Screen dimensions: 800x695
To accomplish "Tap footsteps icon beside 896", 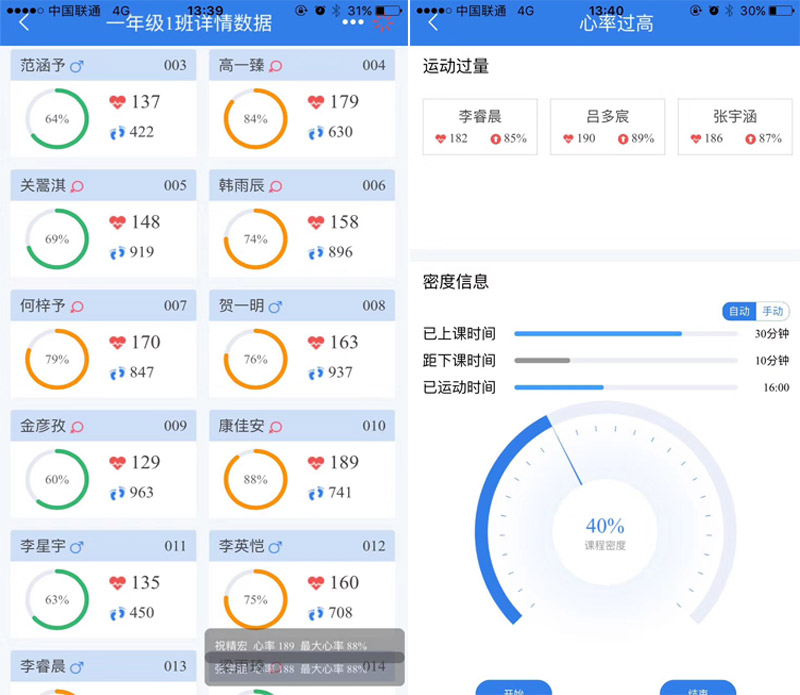I will coord(316,253).
